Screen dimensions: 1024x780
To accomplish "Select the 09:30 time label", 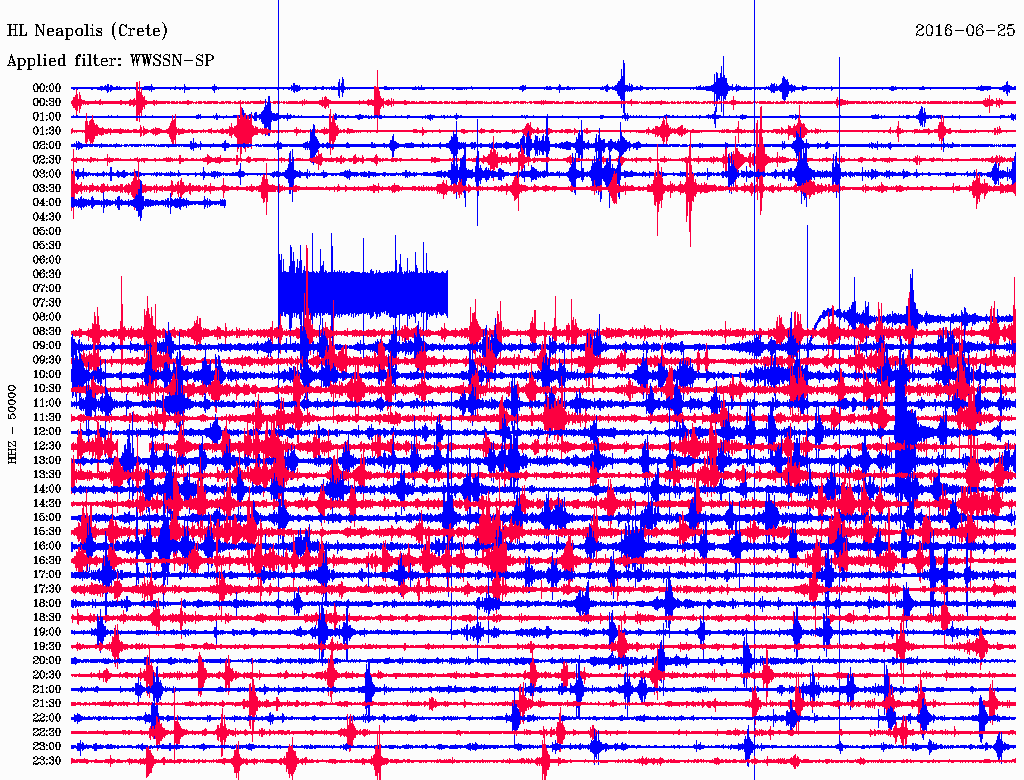I will tap(47, 360).
